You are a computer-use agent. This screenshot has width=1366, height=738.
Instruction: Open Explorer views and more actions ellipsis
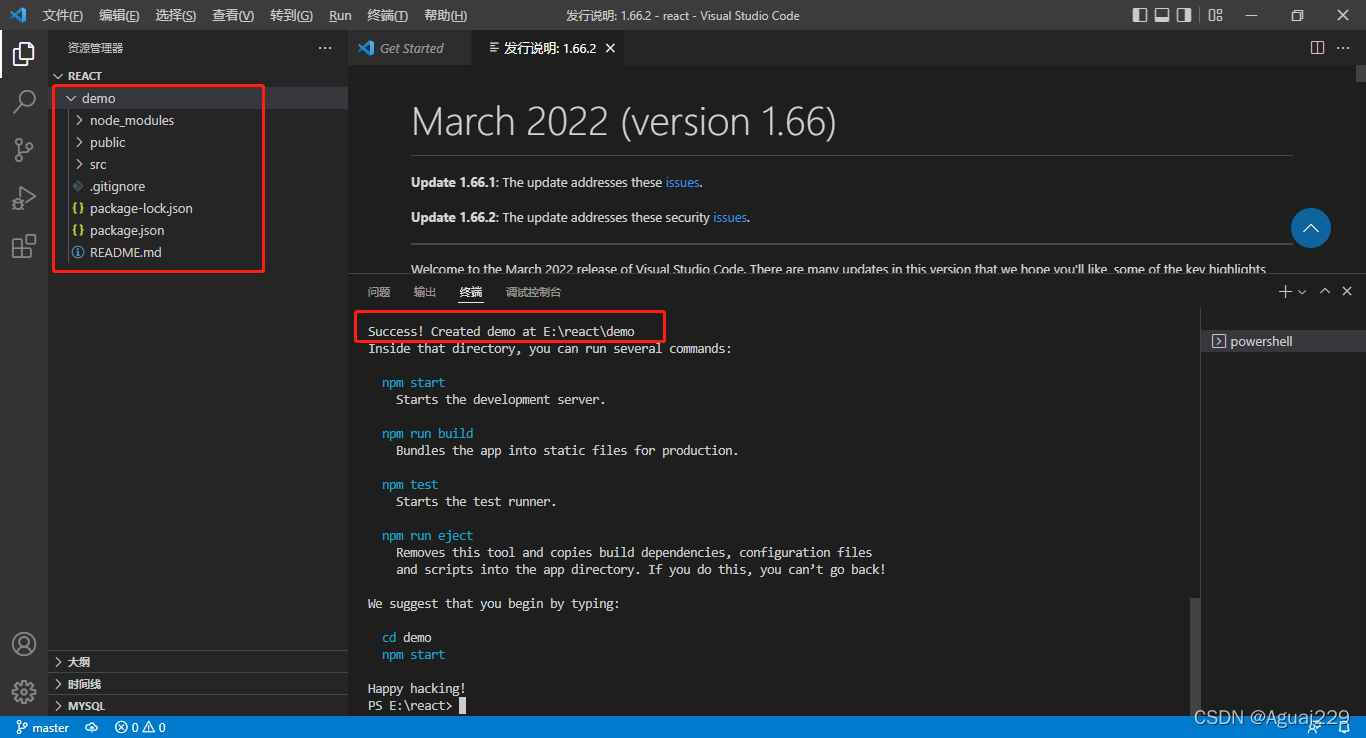(325, 48)
